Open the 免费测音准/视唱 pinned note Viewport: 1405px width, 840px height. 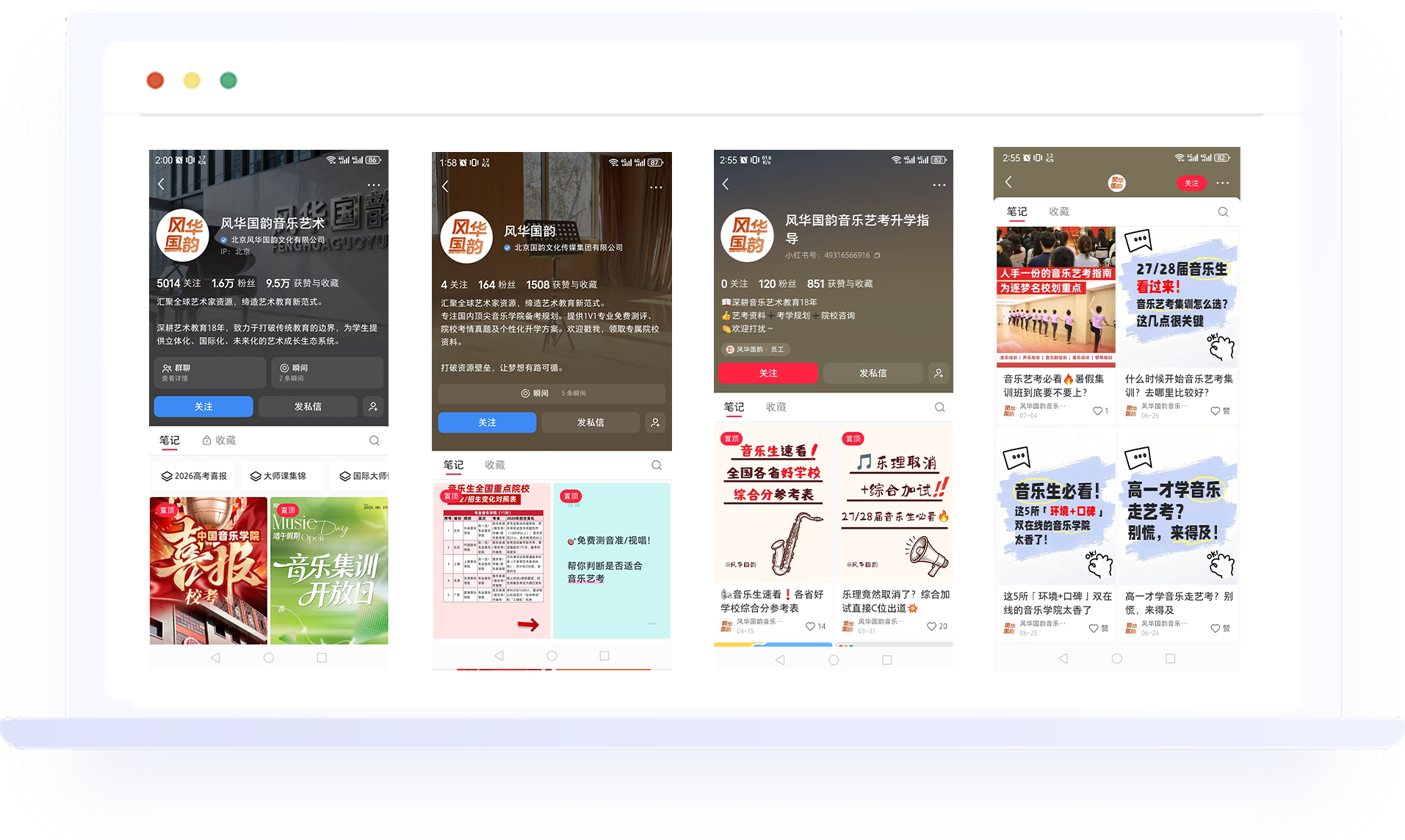pos(612,560)
